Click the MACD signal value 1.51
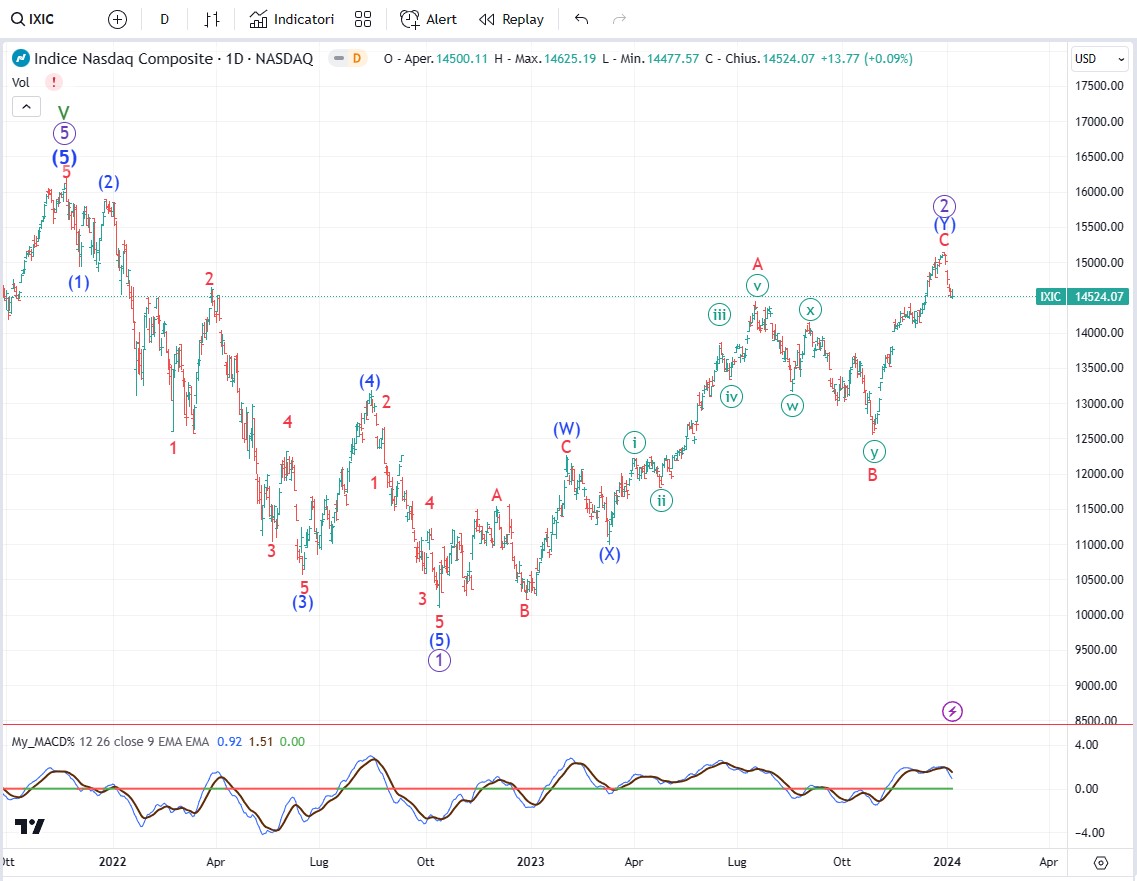The width and height of the screenshot is (1137, 881). (x=260, y=742)
